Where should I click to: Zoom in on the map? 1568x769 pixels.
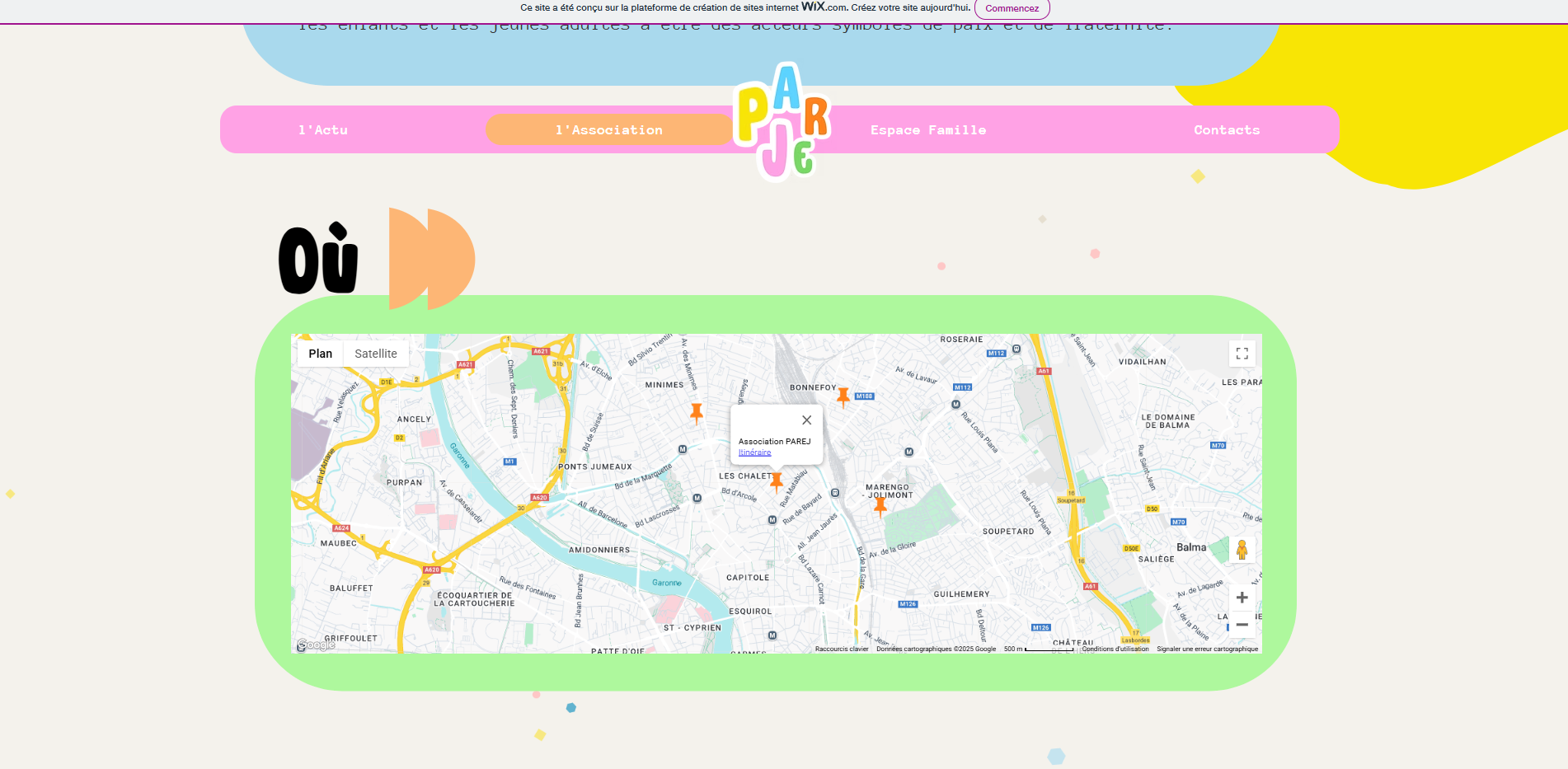click(x=1242, y=598)
